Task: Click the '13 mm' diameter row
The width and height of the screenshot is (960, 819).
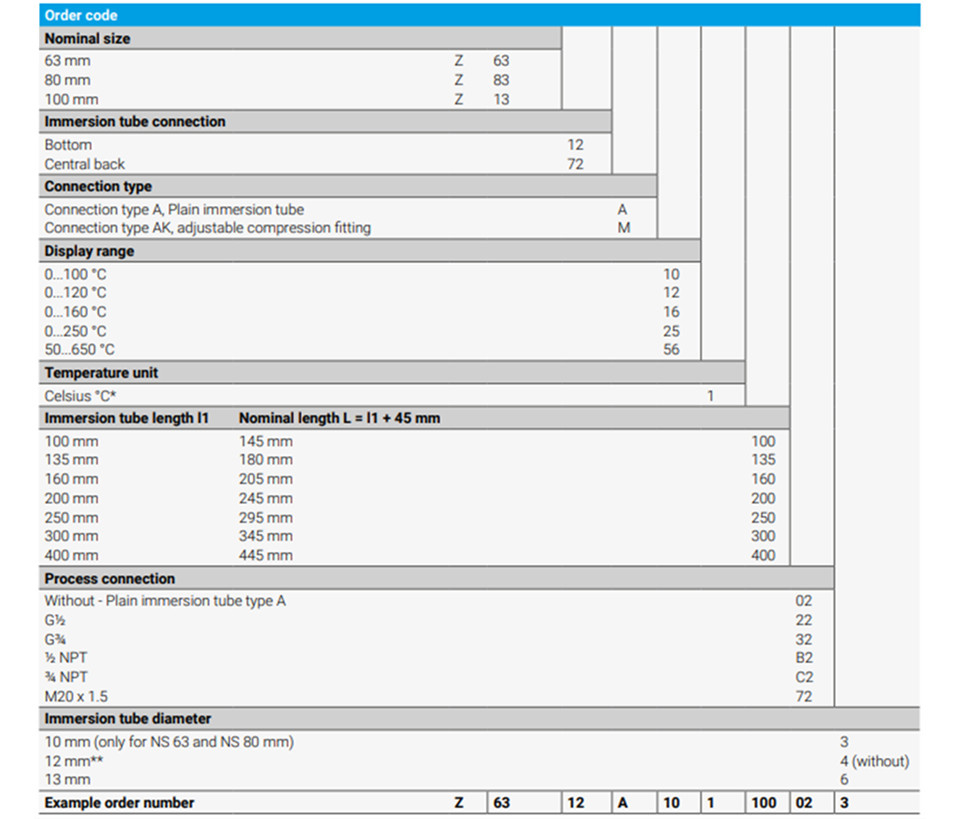Action: click(67, 780)
